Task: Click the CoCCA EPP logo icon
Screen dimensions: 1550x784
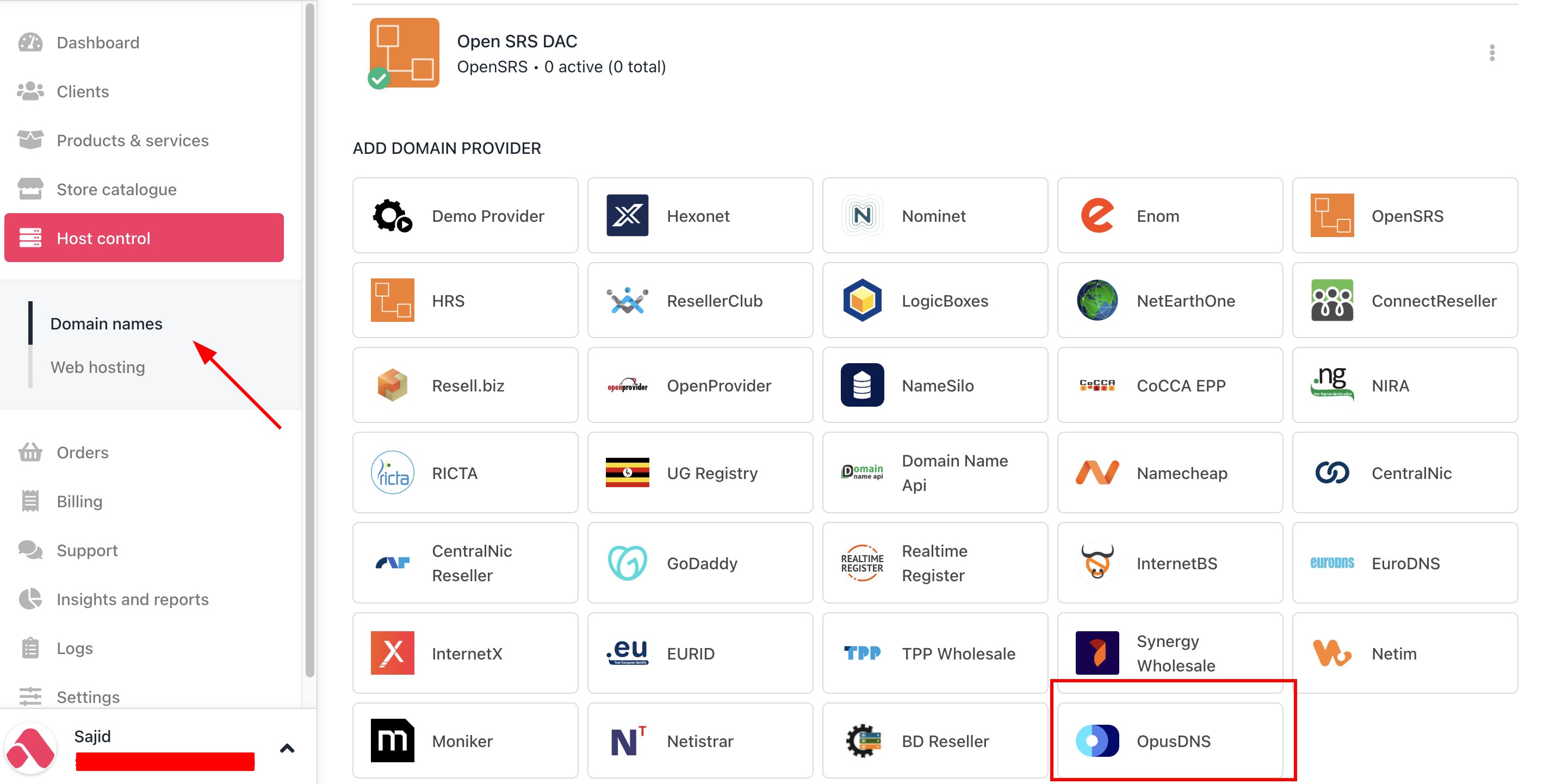Action: (1098, 385)
